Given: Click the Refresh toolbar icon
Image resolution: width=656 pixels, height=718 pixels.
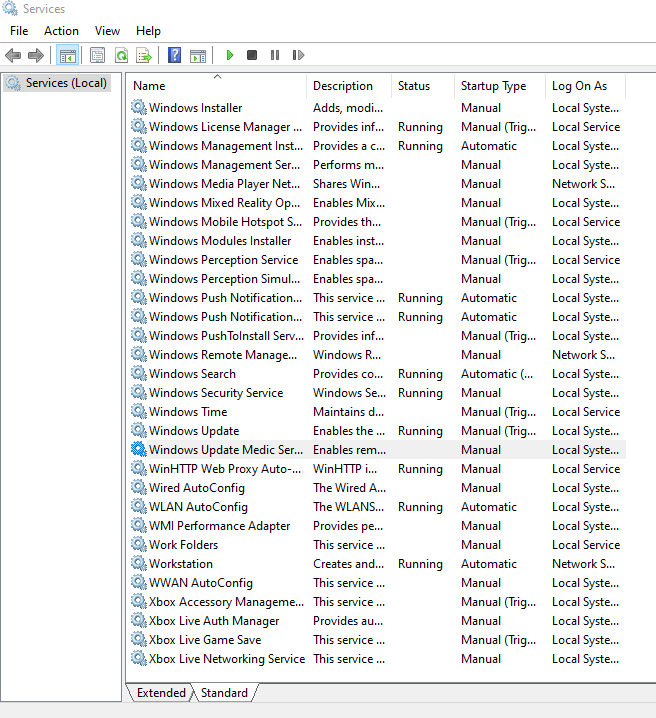Looking at the screenshot, I should coord(121,55).
